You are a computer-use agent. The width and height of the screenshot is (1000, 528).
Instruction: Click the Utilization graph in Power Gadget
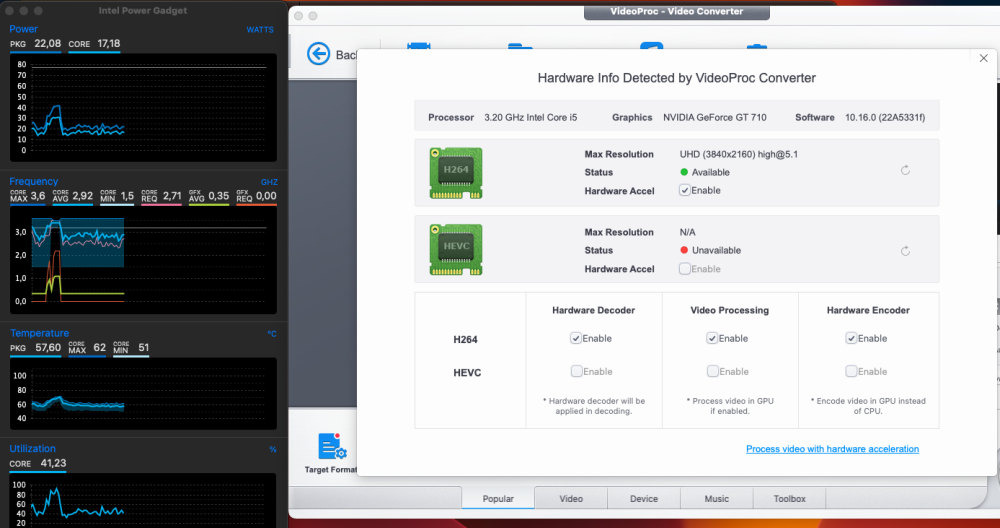coord(143,501)
